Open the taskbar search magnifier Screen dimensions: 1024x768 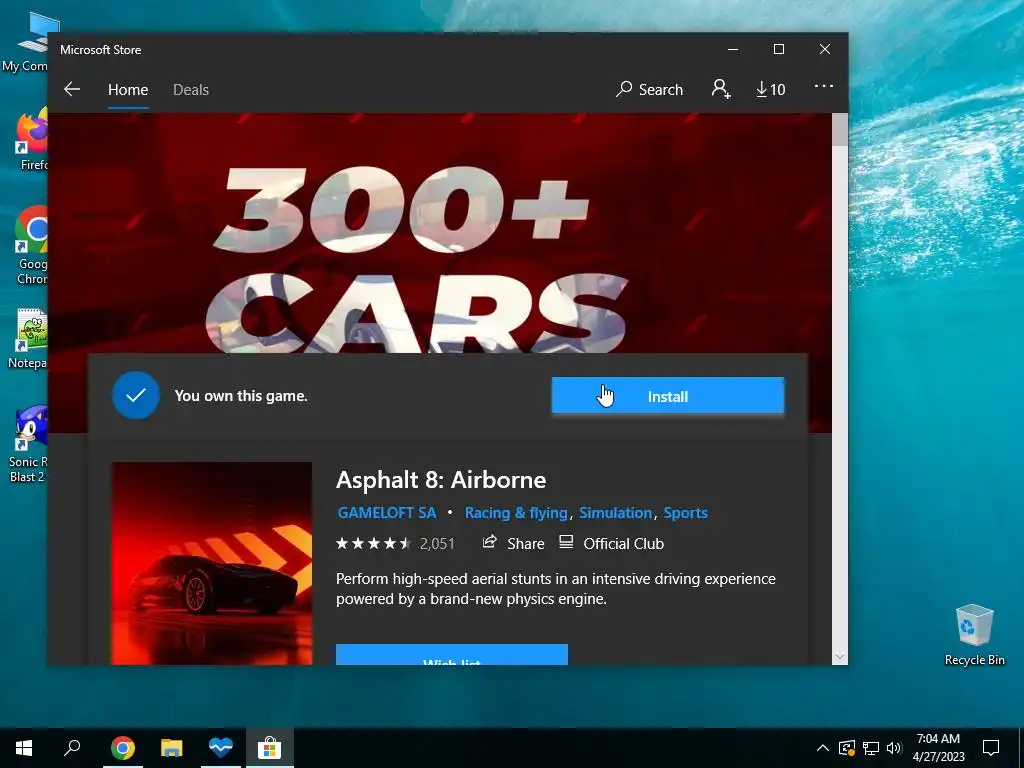point(72,748)
